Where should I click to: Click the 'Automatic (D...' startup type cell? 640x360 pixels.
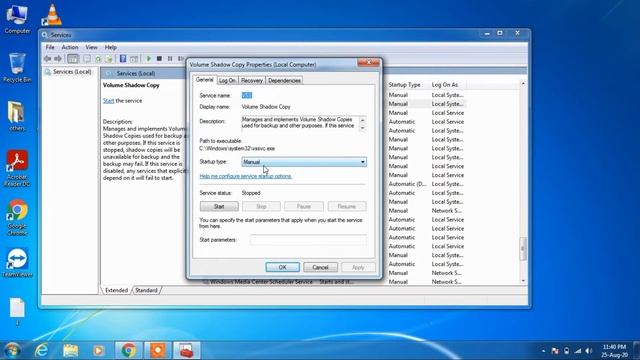pyautogui.click(x=407, y=184)
